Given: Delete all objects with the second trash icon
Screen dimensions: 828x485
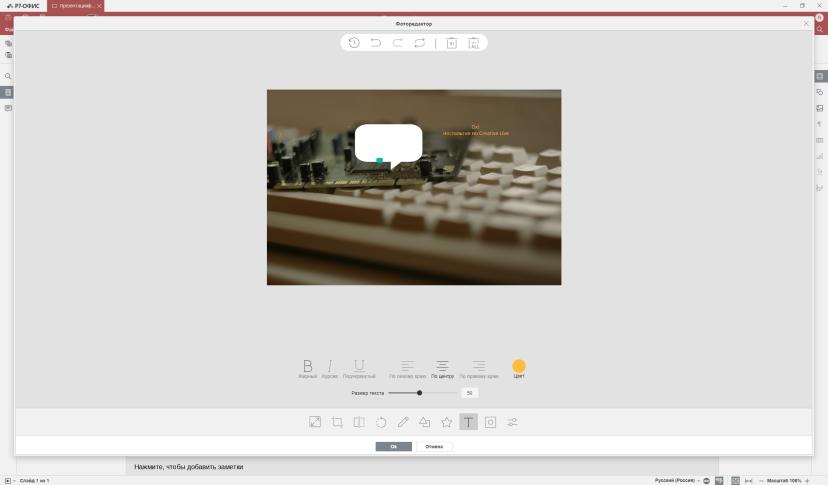Looking at the screenshot, I should tap(474, 43).
